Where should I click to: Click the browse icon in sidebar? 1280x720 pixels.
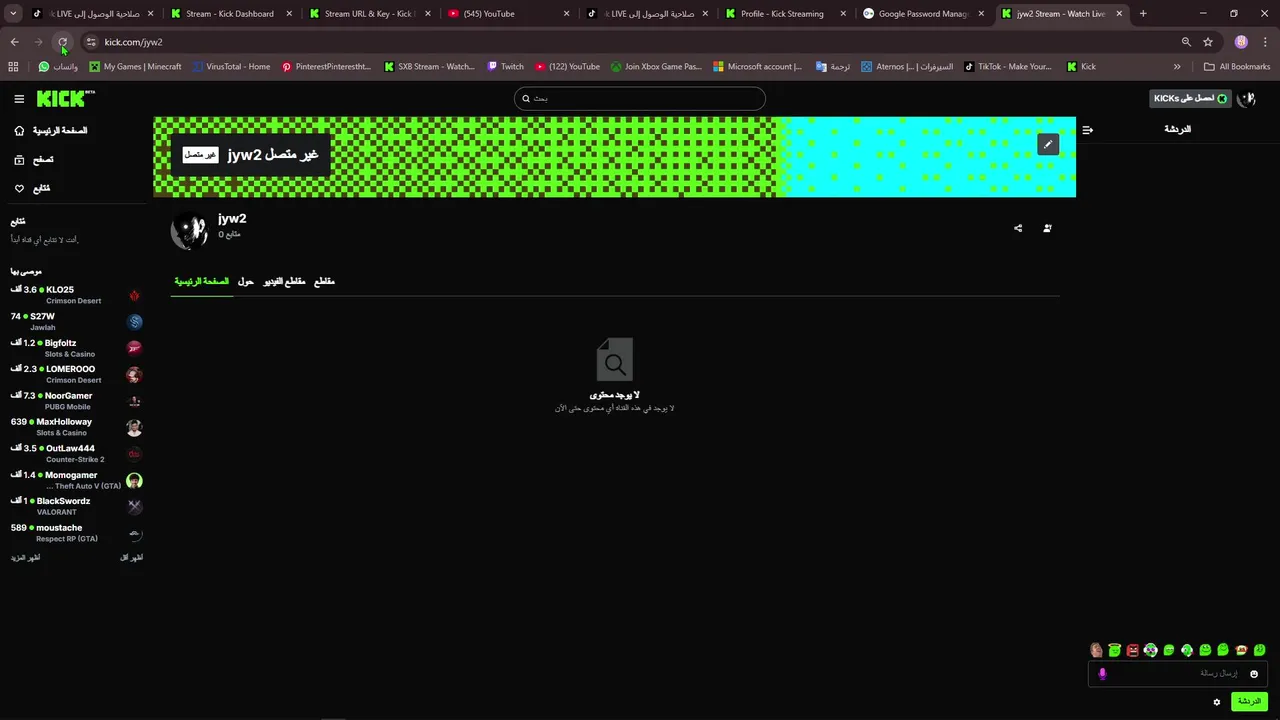(x=19, y=160)
